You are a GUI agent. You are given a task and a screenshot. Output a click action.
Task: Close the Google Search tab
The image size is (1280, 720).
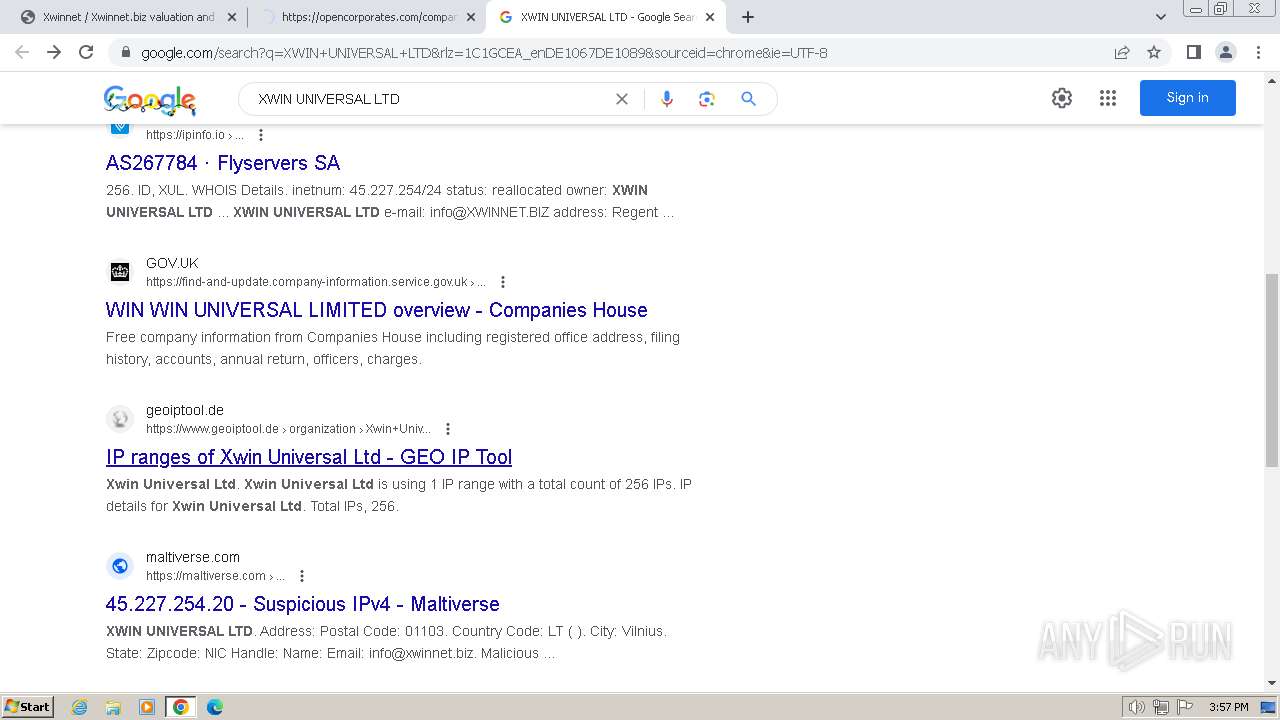pos(710,17)
